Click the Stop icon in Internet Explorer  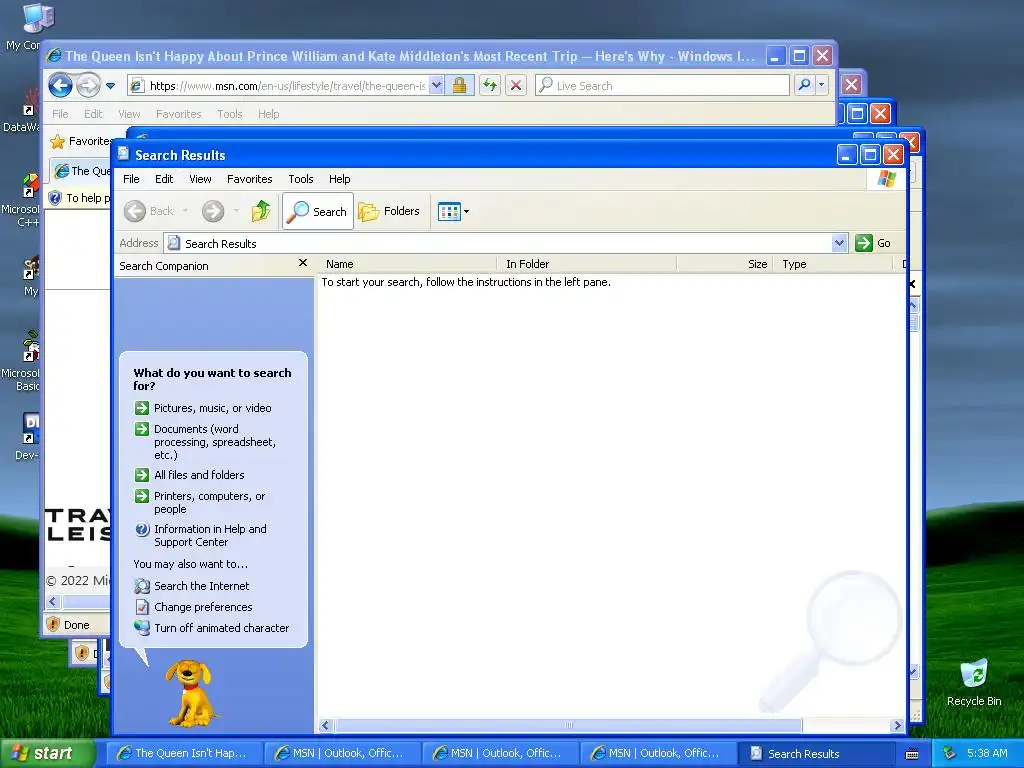pyautogui.click(x=516, y=86)
